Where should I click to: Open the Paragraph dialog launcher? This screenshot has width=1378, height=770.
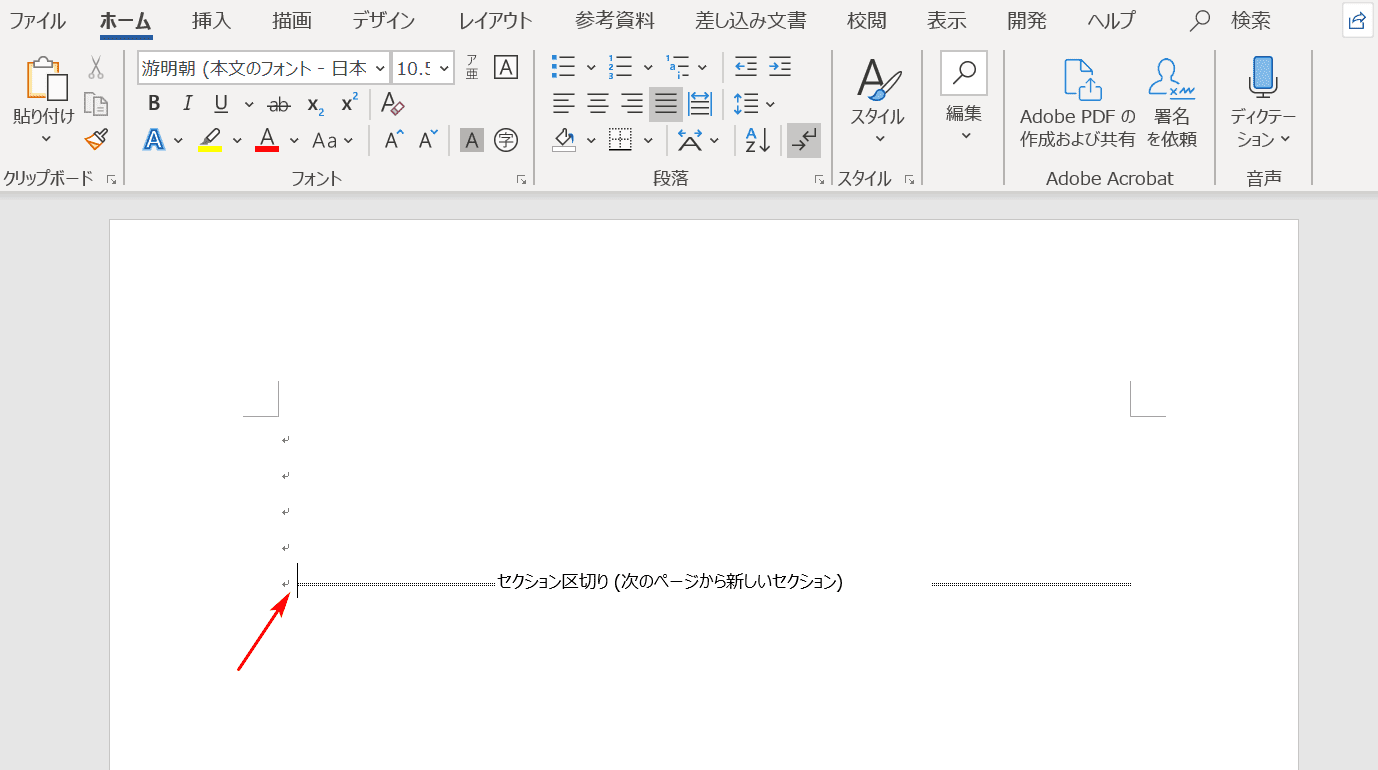pyautogui.click(x=819, y=180)
